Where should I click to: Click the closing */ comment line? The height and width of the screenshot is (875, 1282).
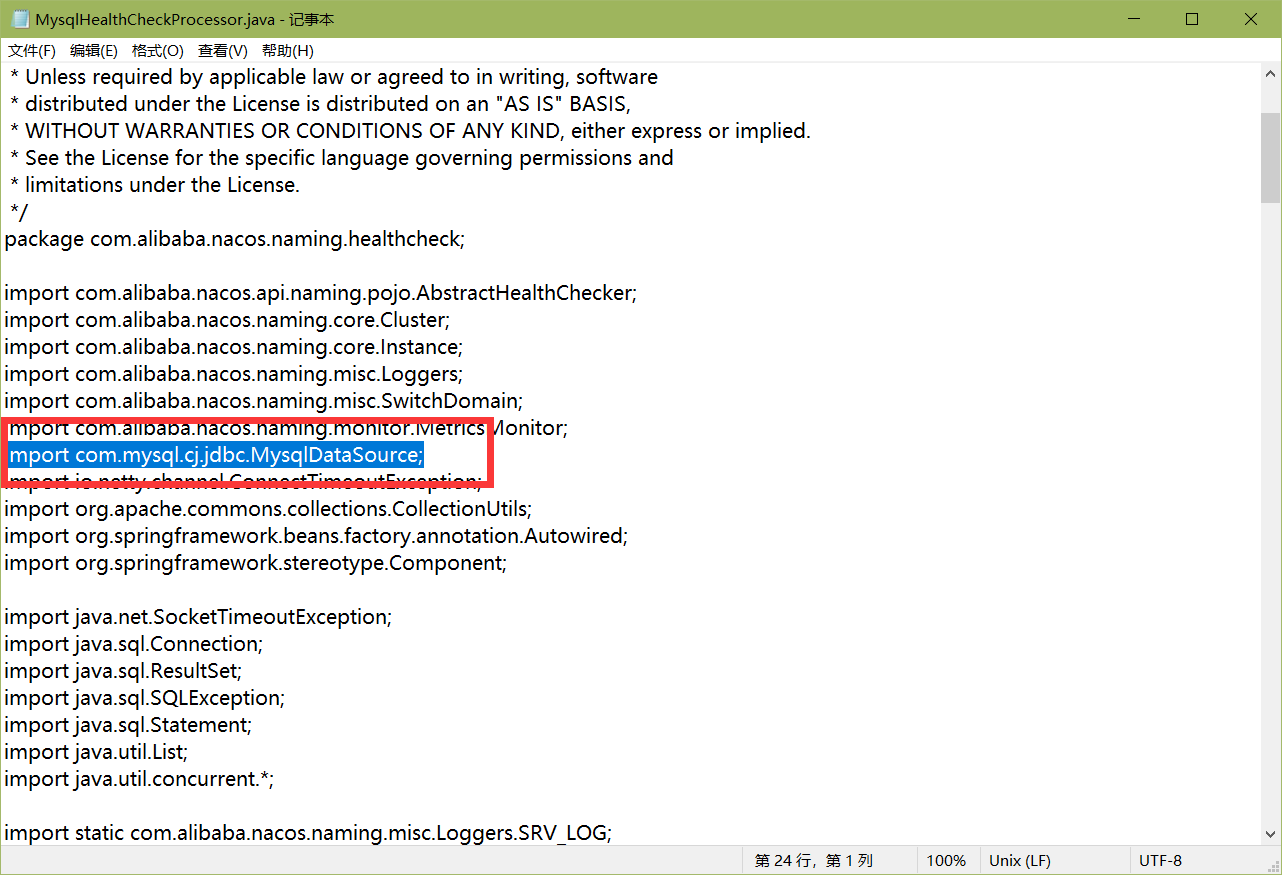tap(19, 212)
